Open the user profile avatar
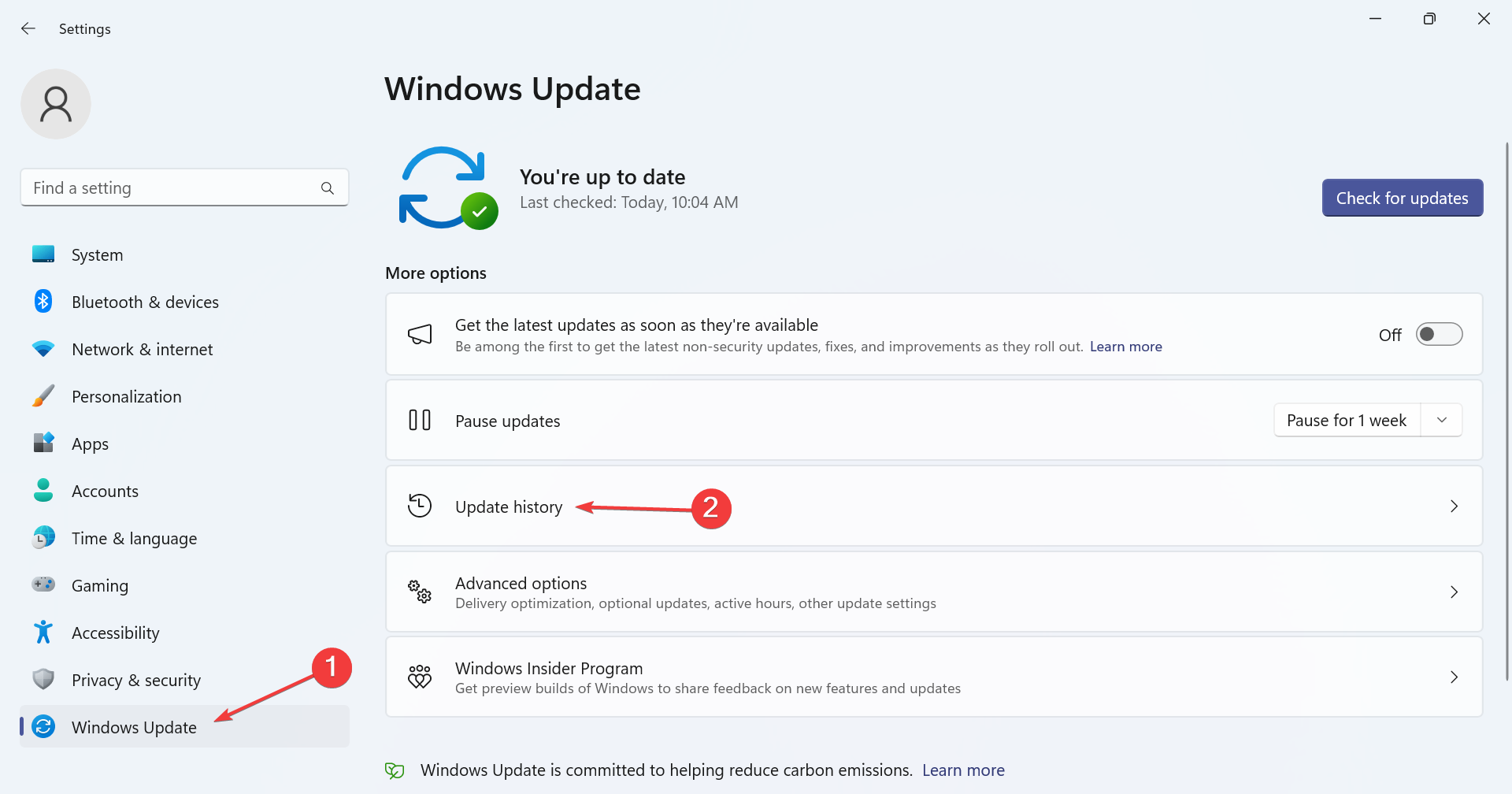 56,104
